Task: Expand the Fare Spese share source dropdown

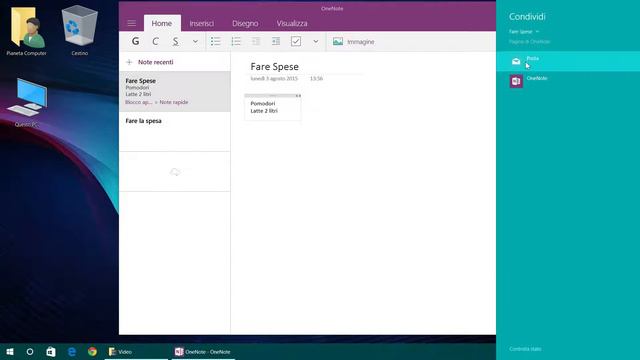Action: [524, 31]
